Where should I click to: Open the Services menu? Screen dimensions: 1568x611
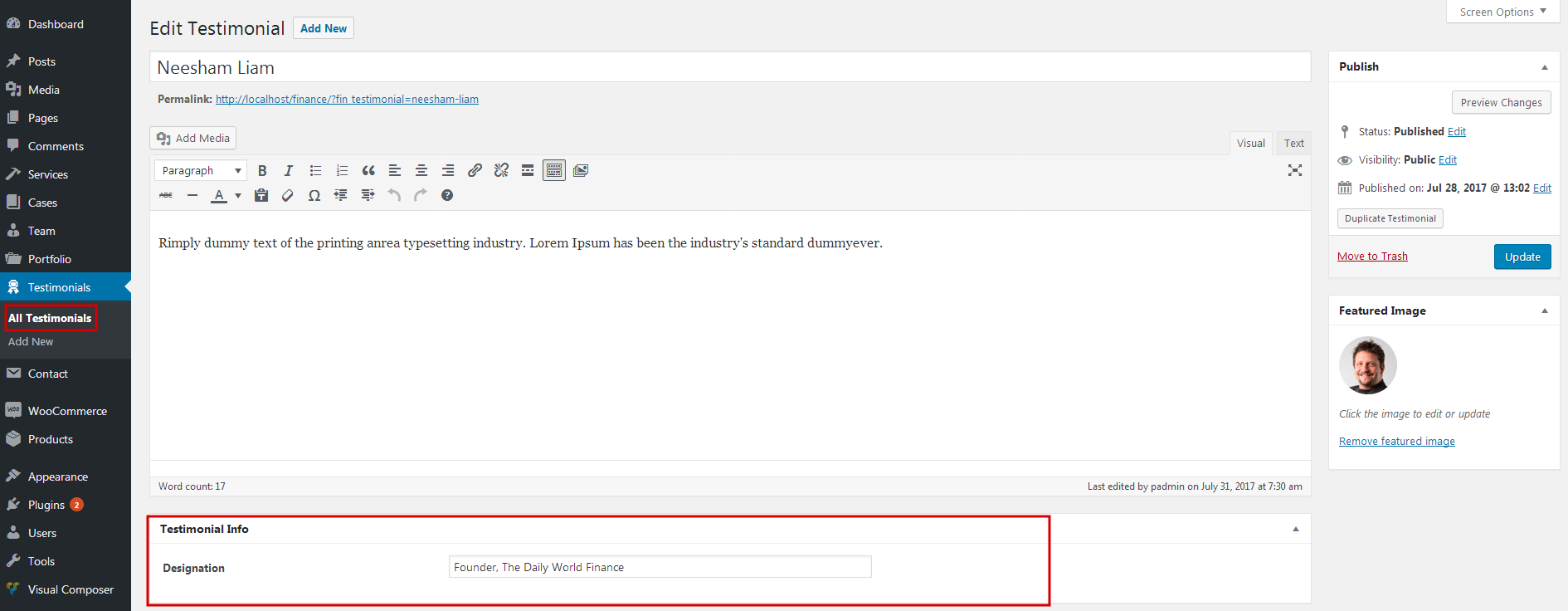click(66, 174)
